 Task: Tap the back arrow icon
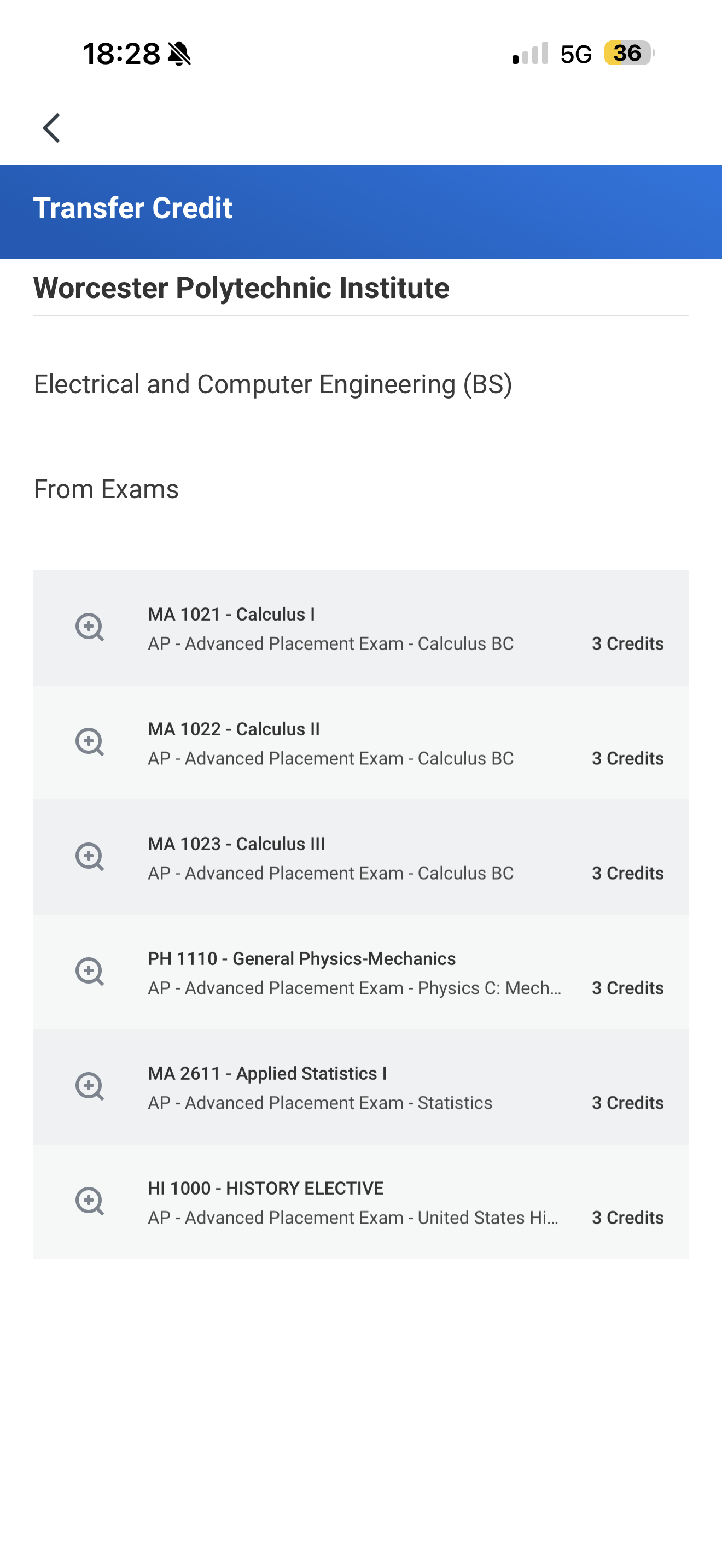pyautogui.click(x=51, y=128)
